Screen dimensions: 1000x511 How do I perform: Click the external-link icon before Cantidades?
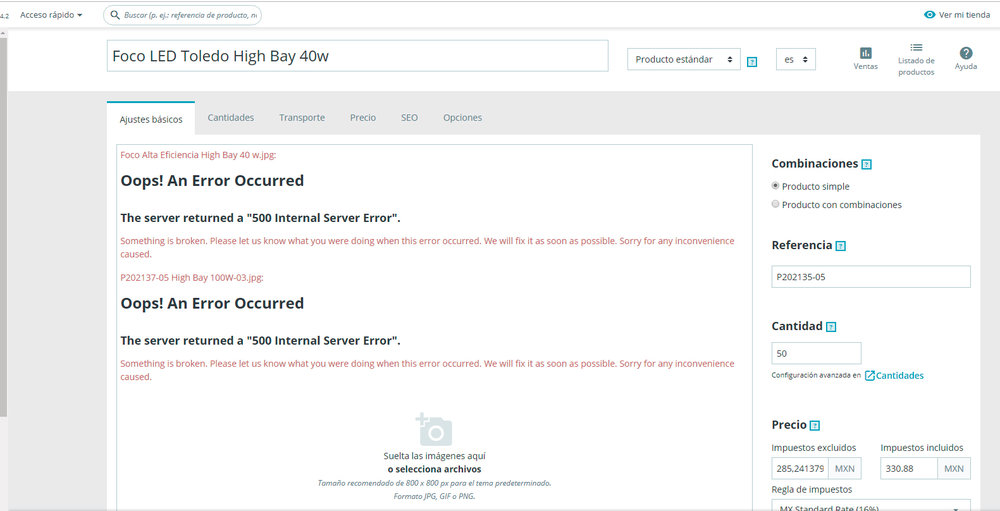pyautogui.click(x=869, y=376)
